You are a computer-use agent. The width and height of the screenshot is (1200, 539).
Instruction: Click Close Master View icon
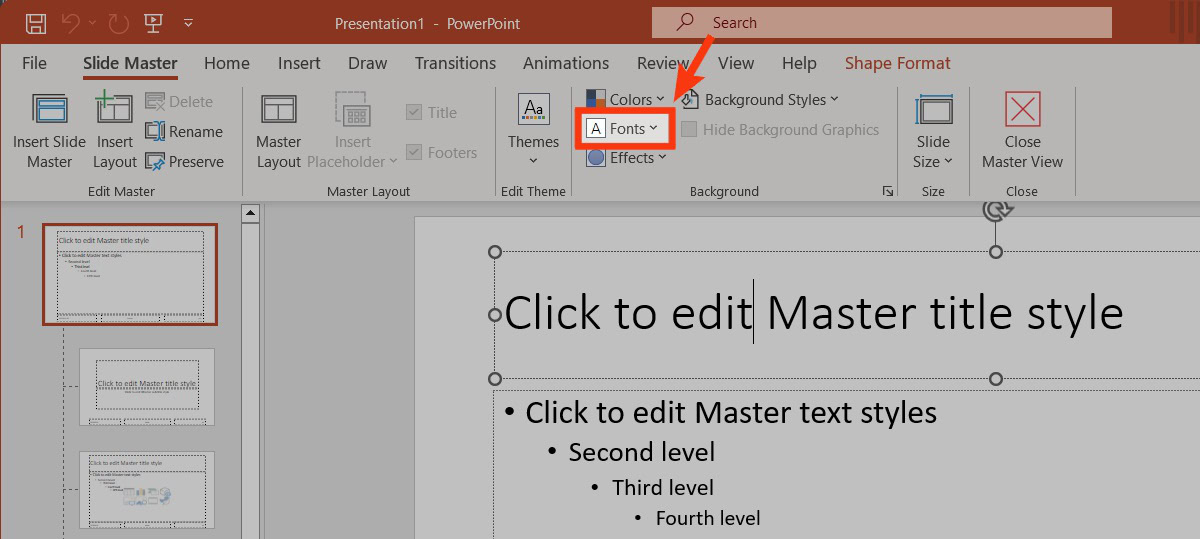click(x=1022, y=110)
